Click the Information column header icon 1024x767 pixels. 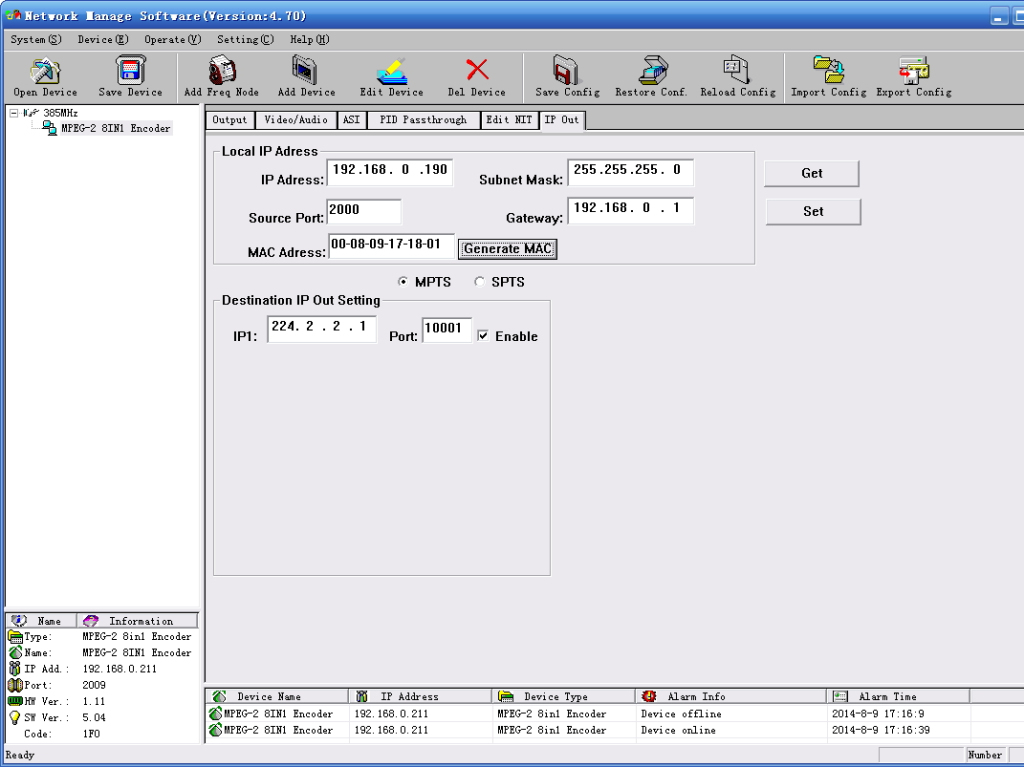(x=91, y=621)
